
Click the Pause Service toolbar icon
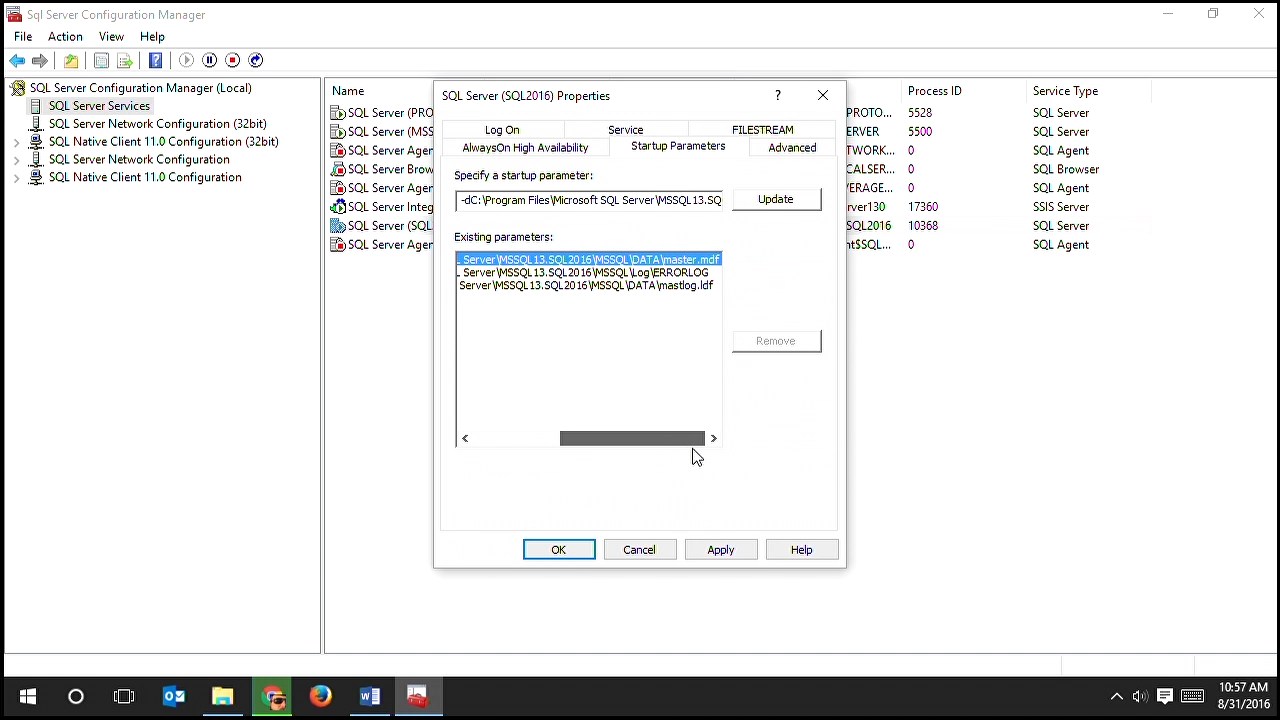click(209, 61)
